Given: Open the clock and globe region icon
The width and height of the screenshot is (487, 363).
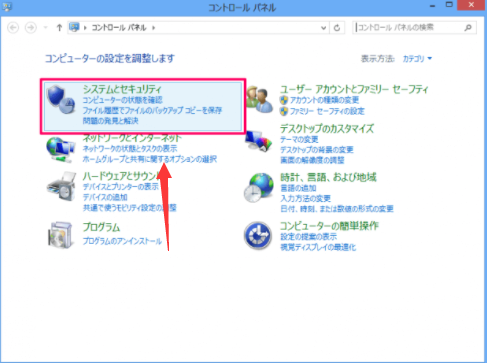Looking at the screenshot, I should coord(259,188).
